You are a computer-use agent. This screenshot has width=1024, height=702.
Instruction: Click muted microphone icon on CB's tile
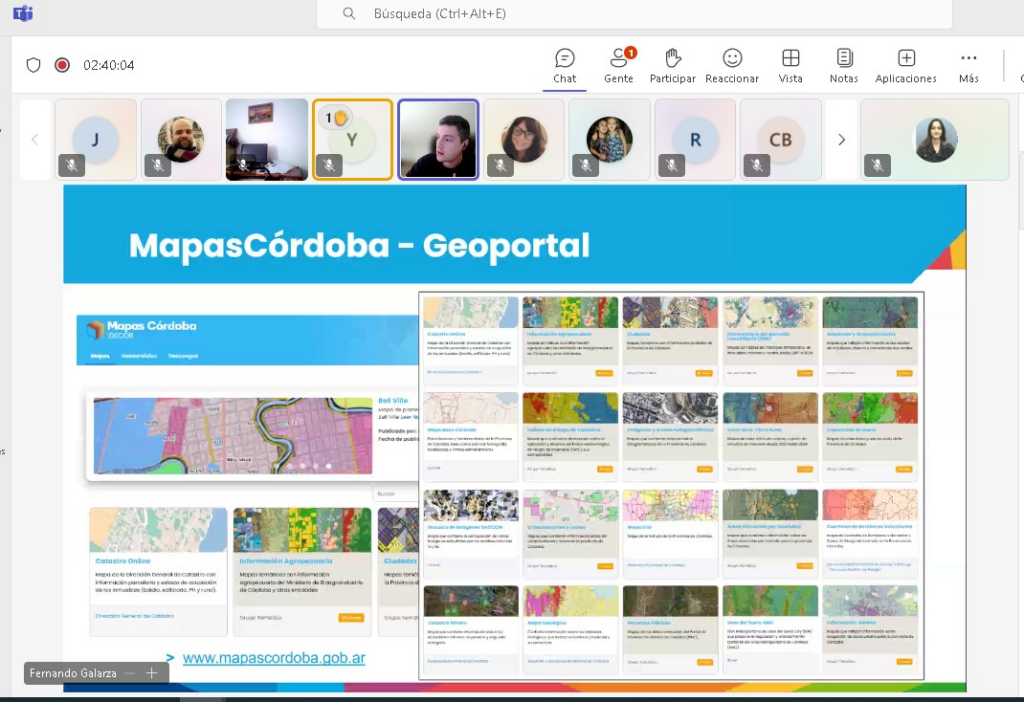[757, 165]
